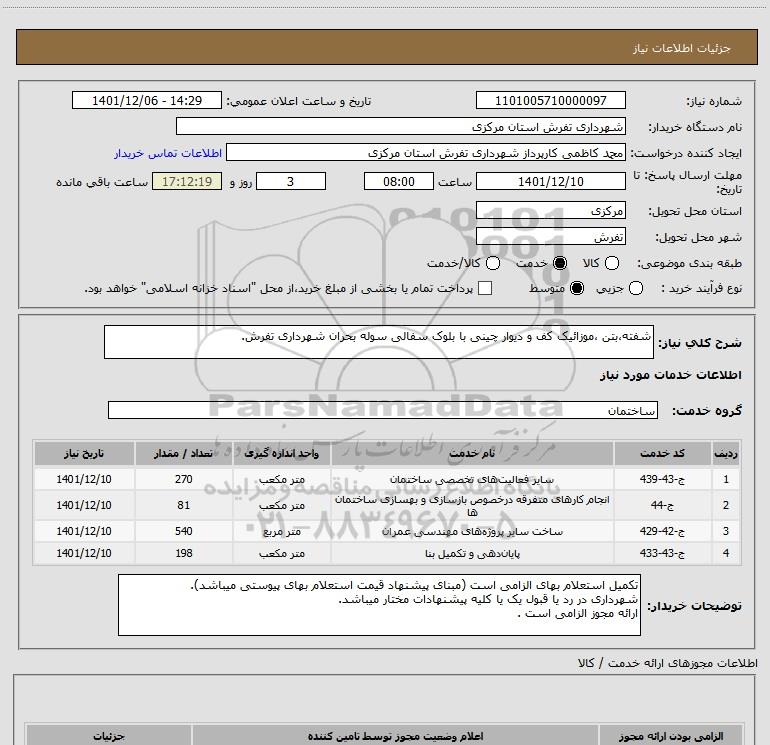Select service code ج-43-433 cell
This screenshot has height=745, width=770.
pos(662,553)
